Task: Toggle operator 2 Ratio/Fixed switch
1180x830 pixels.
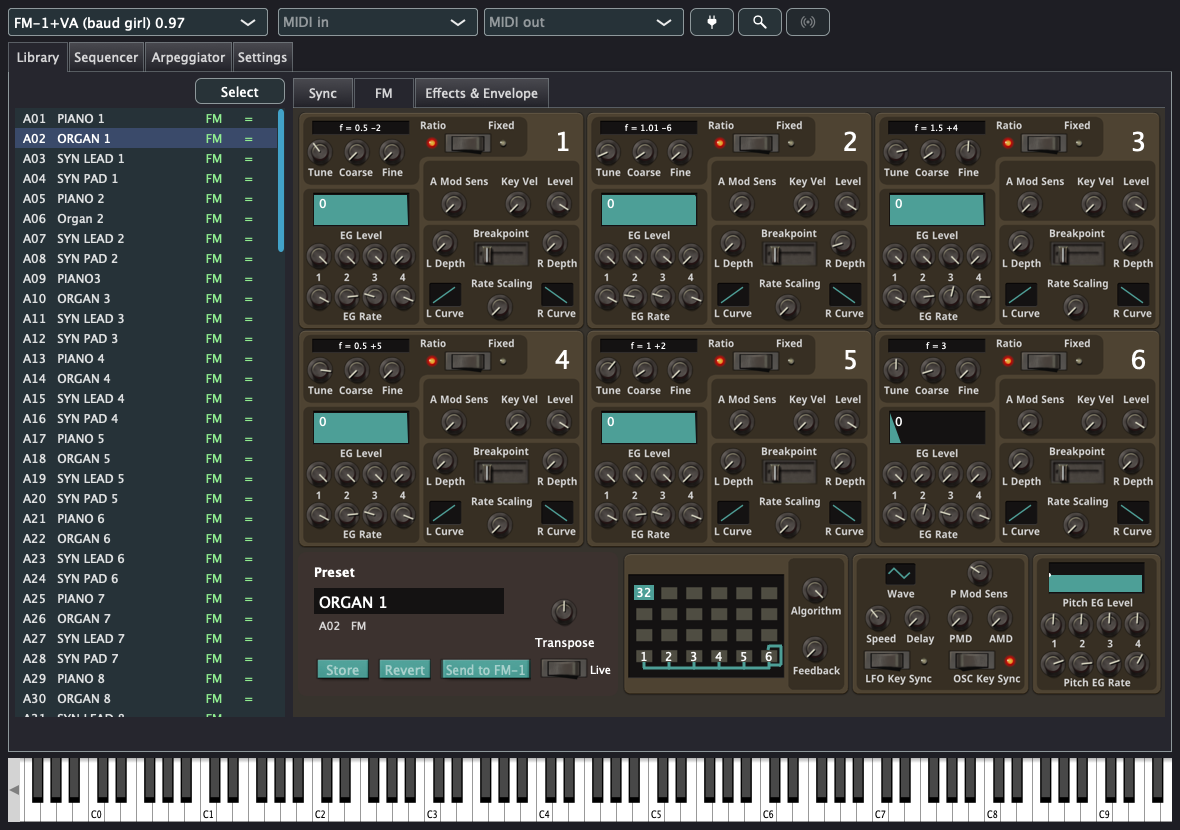Action: tap(756, 143)
